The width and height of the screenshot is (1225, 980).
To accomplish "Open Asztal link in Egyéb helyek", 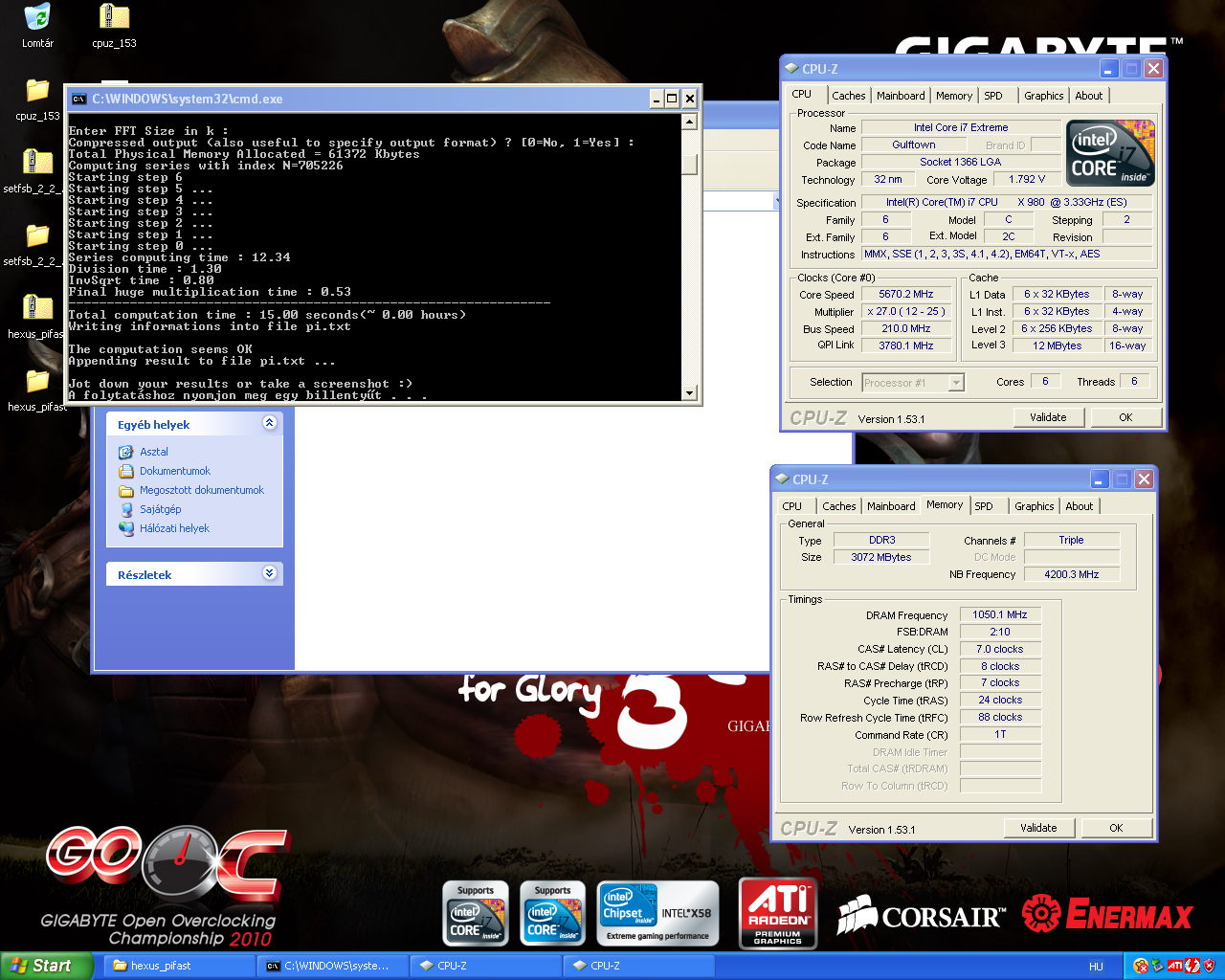I will pyautogui.click(x=154, y=452).
